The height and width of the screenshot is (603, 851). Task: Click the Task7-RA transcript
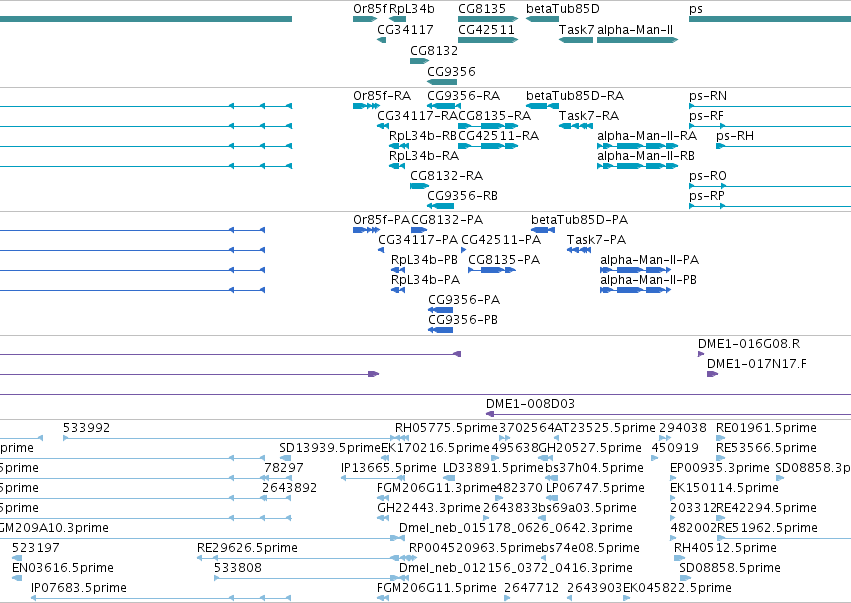(x=576, y=126)
